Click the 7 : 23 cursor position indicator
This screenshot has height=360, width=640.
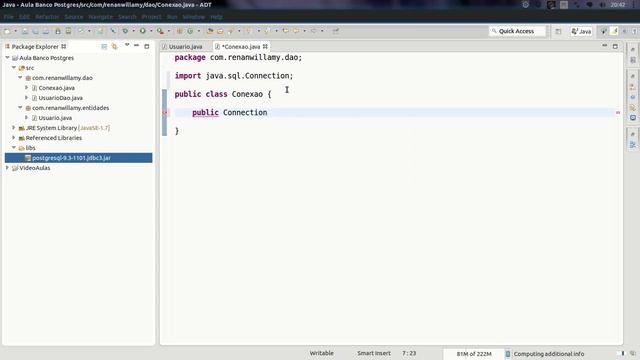[x=409, y=353]
